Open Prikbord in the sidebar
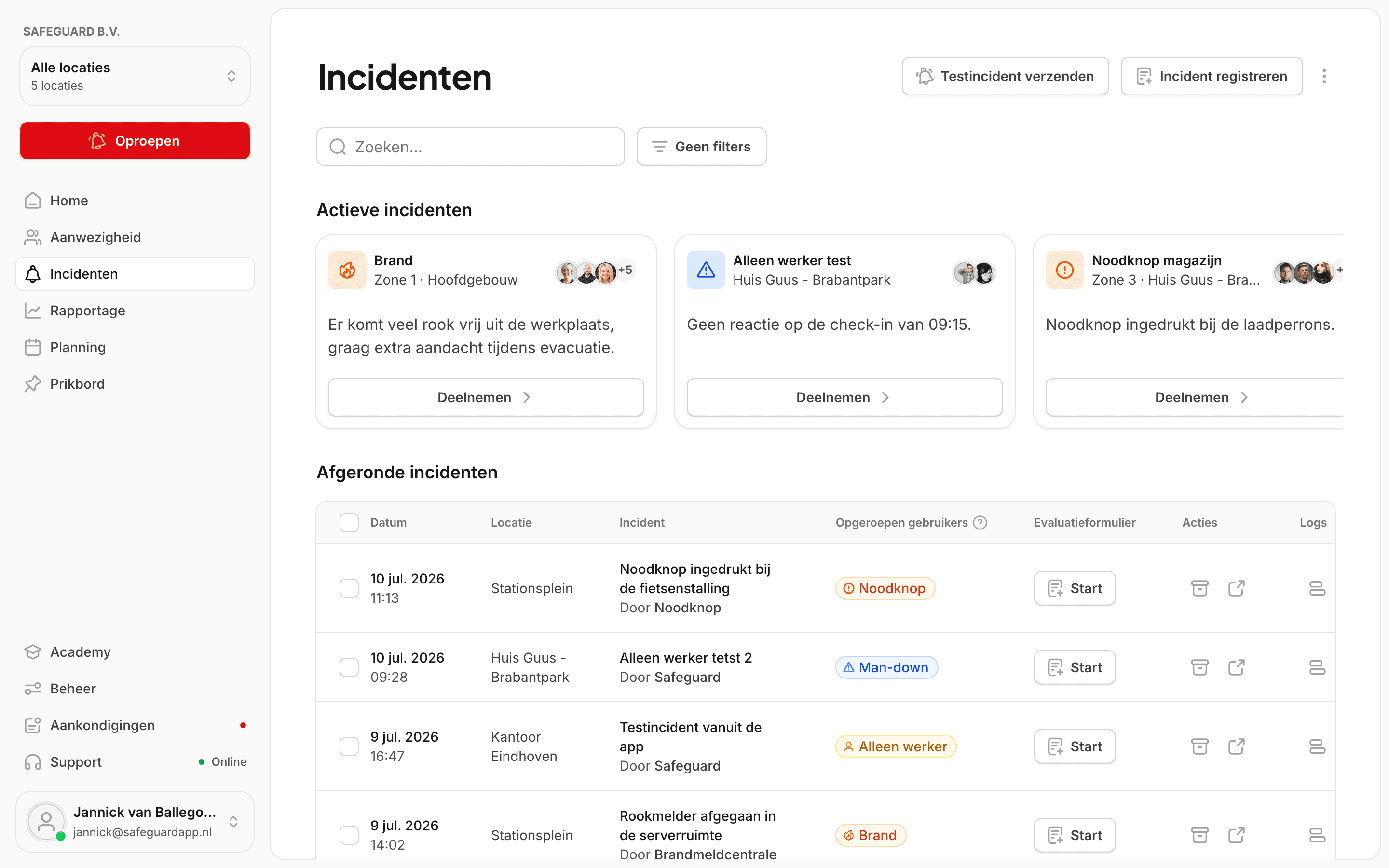The image size is (1389, 868). click(x=135, y=383)
